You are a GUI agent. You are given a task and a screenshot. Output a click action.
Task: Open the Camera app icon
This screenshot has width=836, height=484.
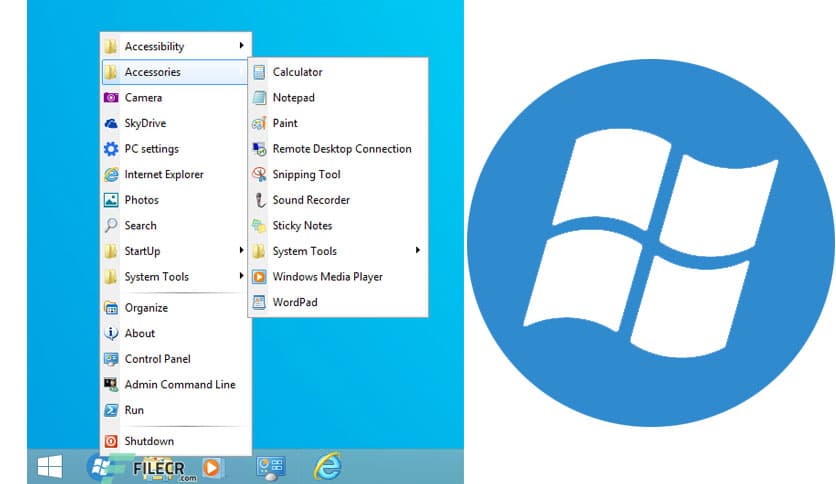click(111, 98)
